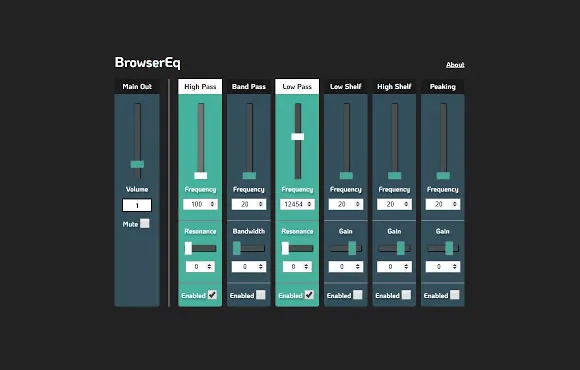Disable the High Pass Enabled checkbox
580x370 pixels.
click(212, 295)
